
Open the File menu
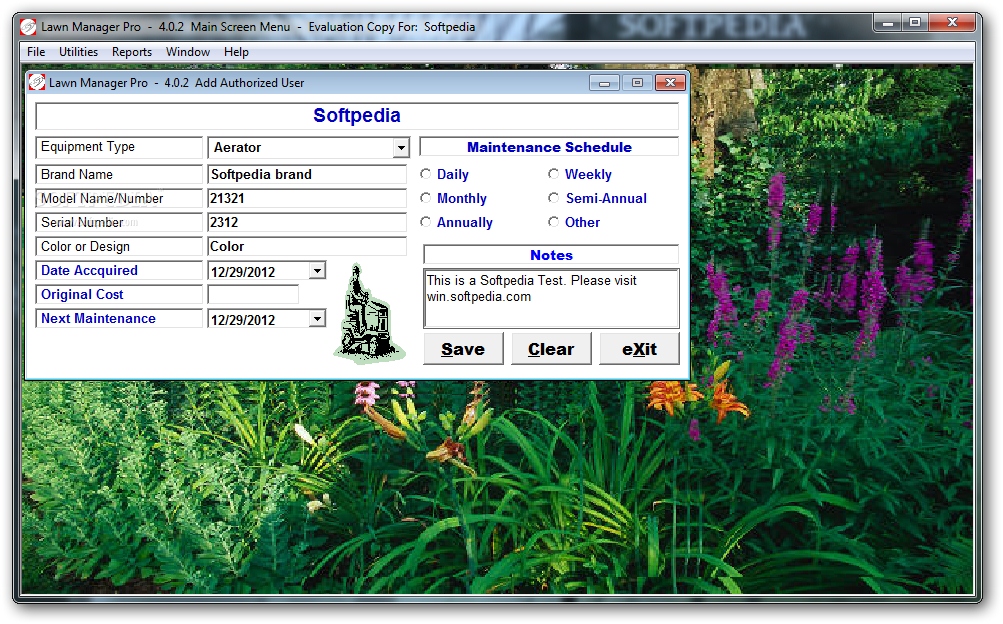coord(36,52)
